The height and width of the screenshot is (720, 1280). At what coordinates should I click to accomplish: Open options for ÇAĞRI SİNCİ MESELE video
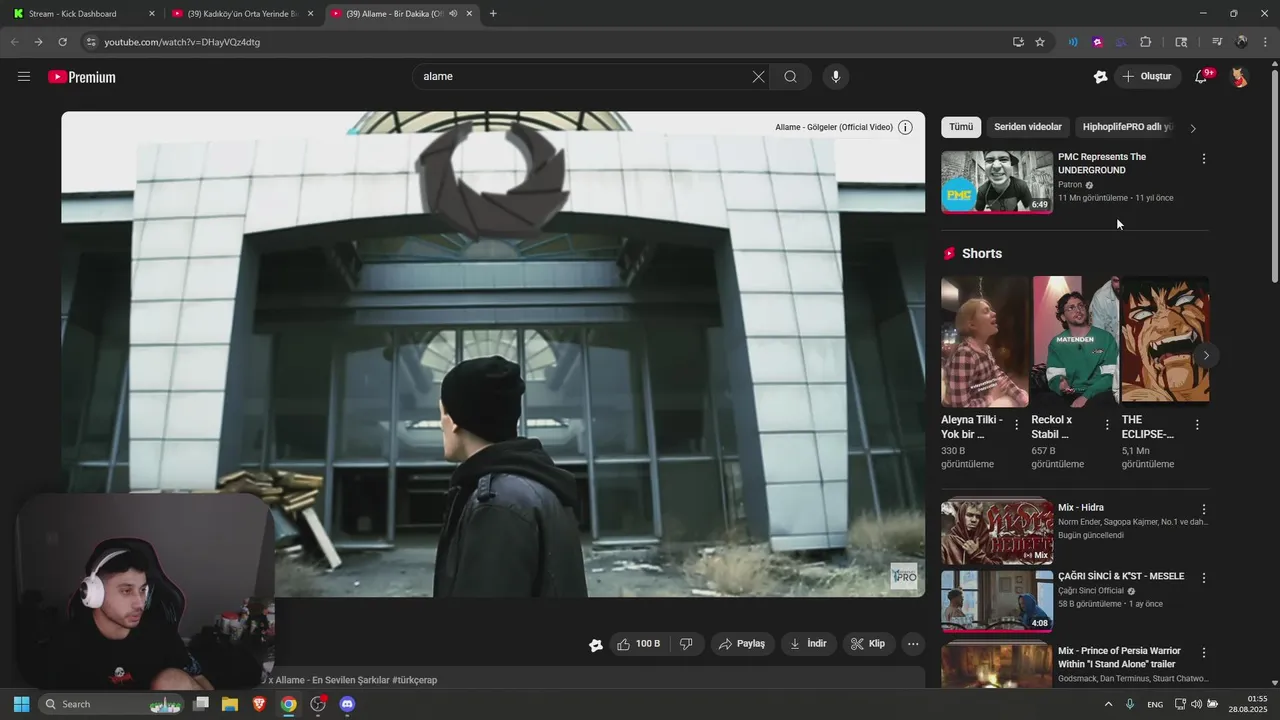(1204, 578)
